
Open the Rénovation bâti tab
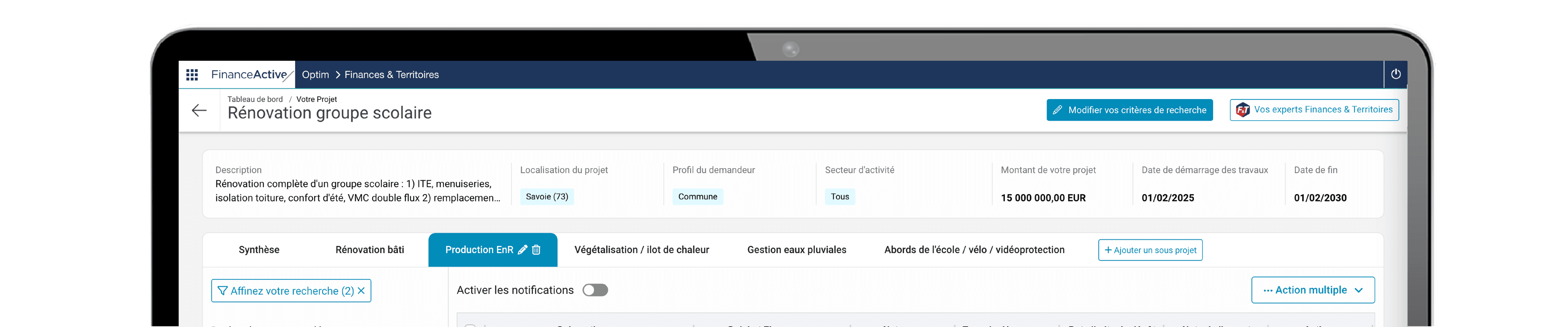pos(370,250)
